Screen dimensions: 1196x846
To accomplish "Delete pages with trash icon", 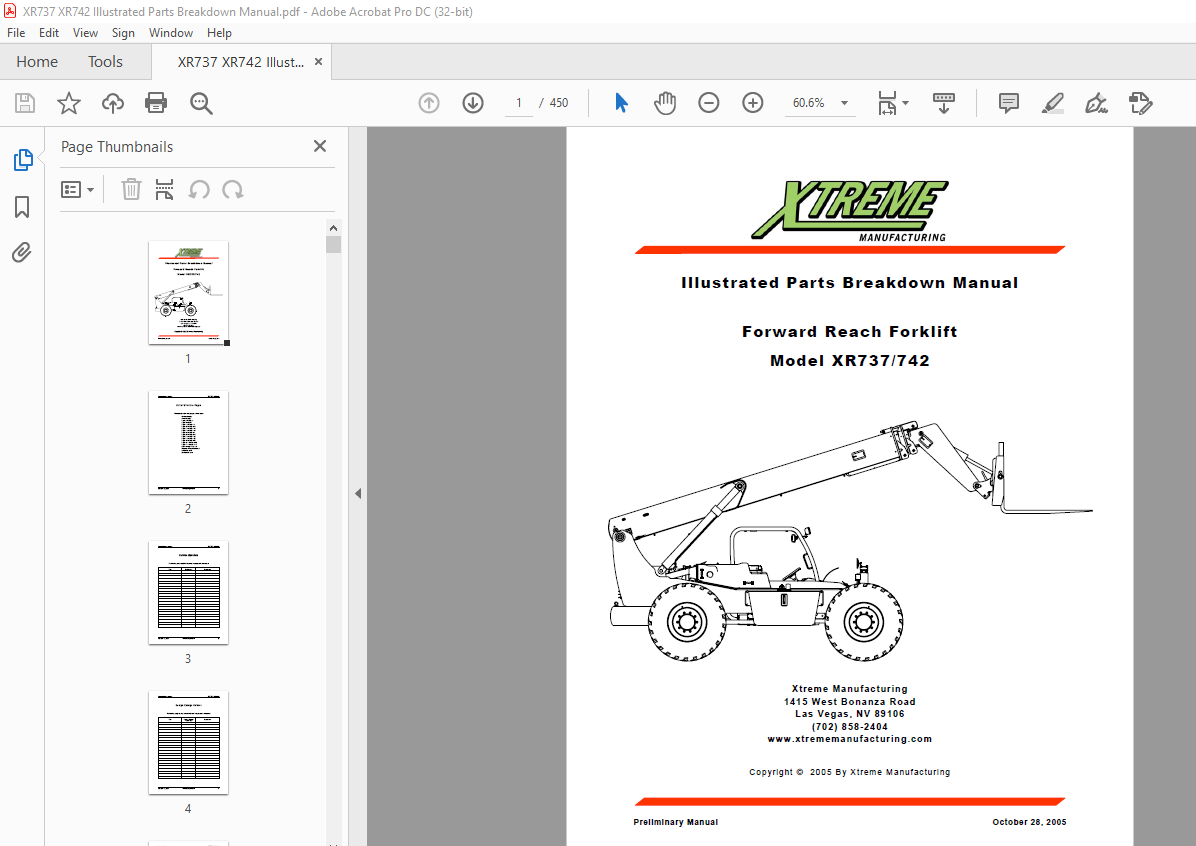I will click(131, 189).
